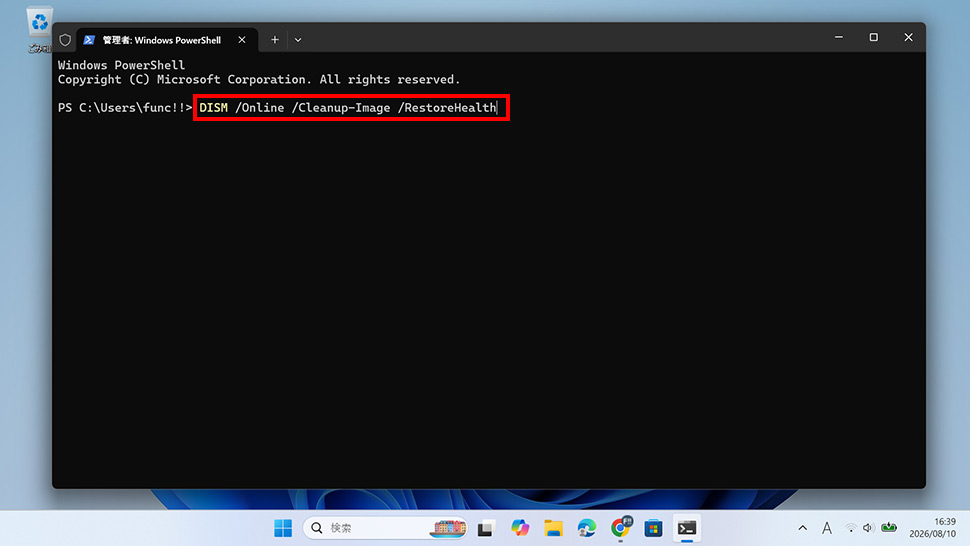
Task: Open the clock showing 16:39 2026/08/10
Action: pyautogui.click(x=932, y=527)
